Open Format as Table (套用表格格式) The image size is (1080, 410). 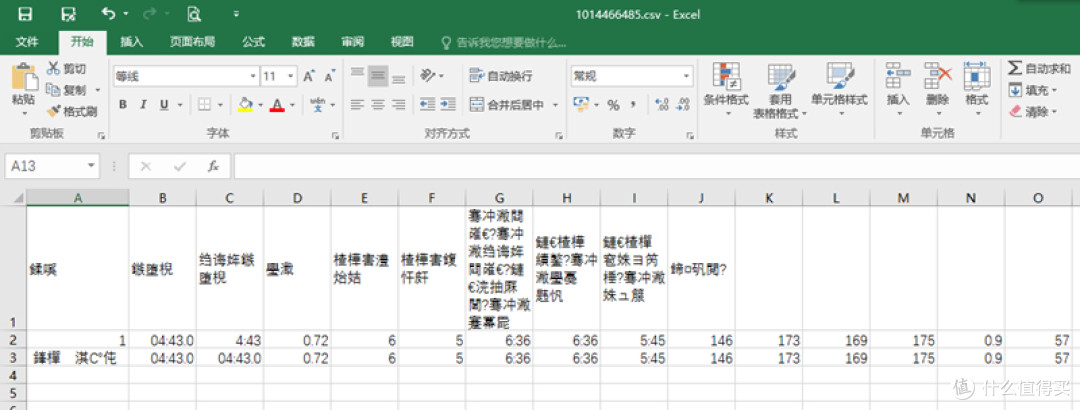point(780,90)
